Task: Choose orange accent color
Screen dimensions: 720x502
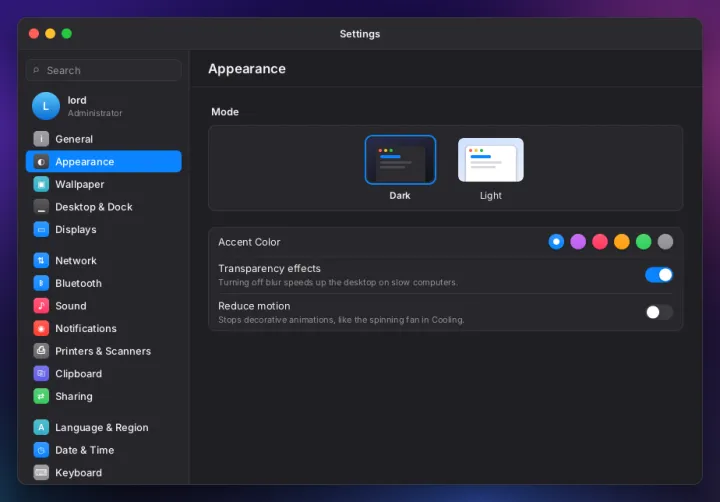Action: [x=622, y=242]
